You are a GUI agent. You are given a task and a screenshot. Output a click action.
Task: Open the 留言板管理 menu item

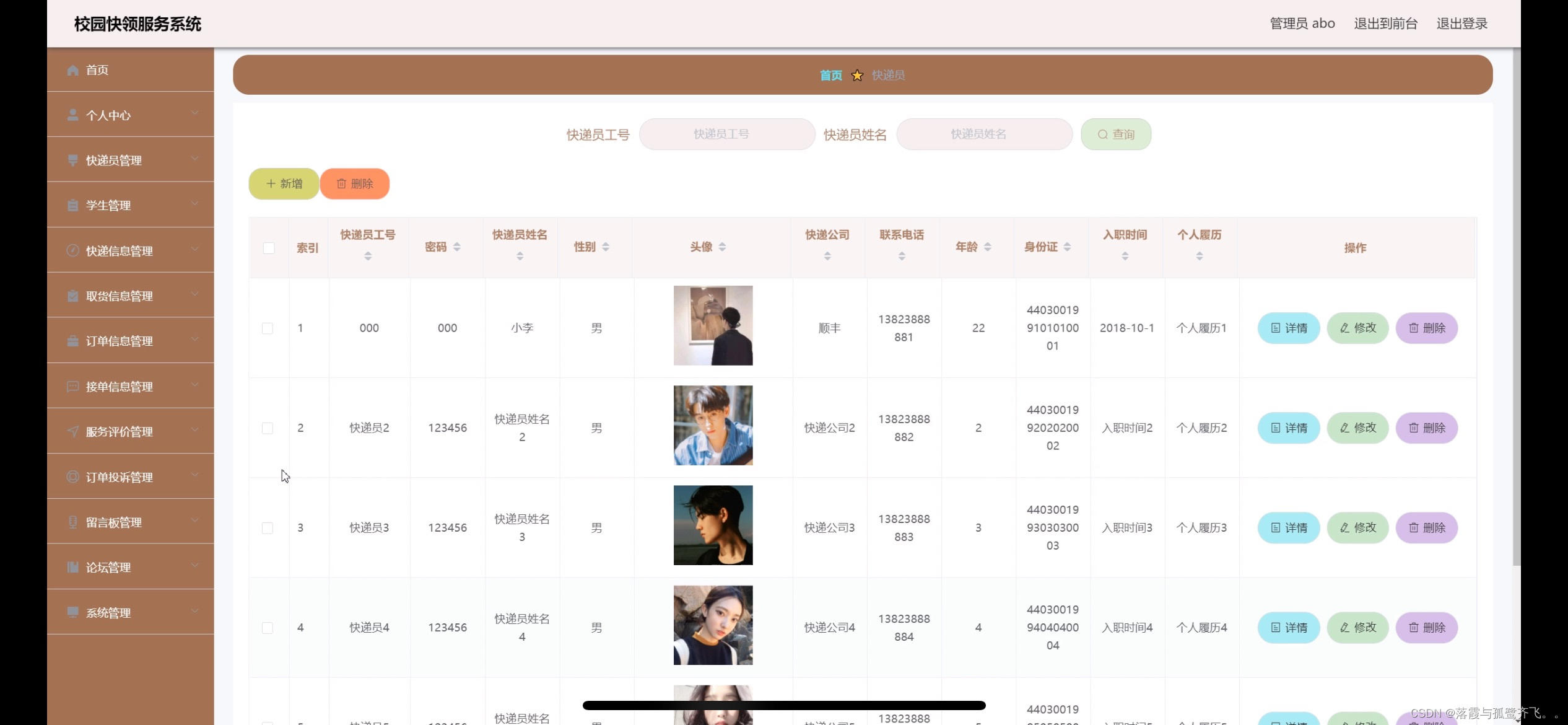[131, 522]
